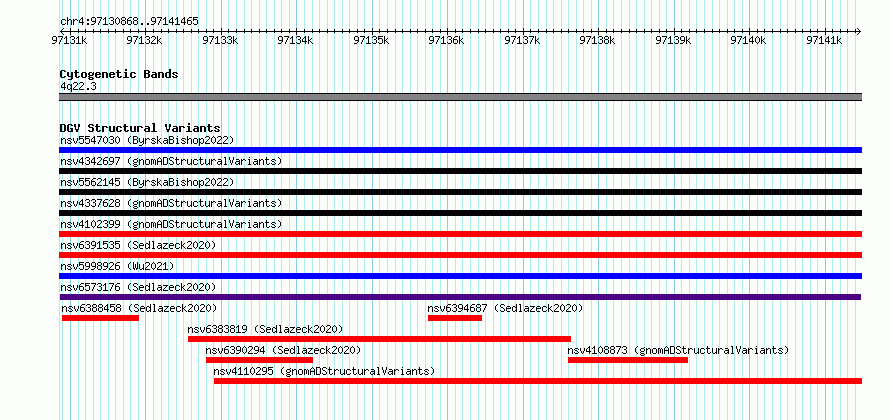Click the chr4:97130868..97141465 coordinate label

129,22
